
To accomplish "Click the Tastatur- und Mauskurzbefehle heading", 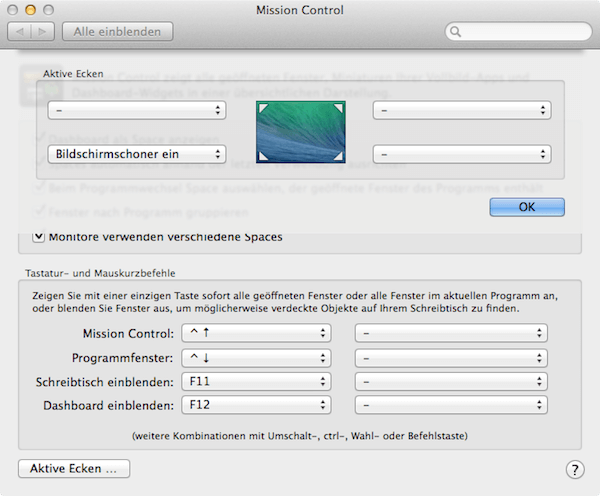I will click(100, 273).
